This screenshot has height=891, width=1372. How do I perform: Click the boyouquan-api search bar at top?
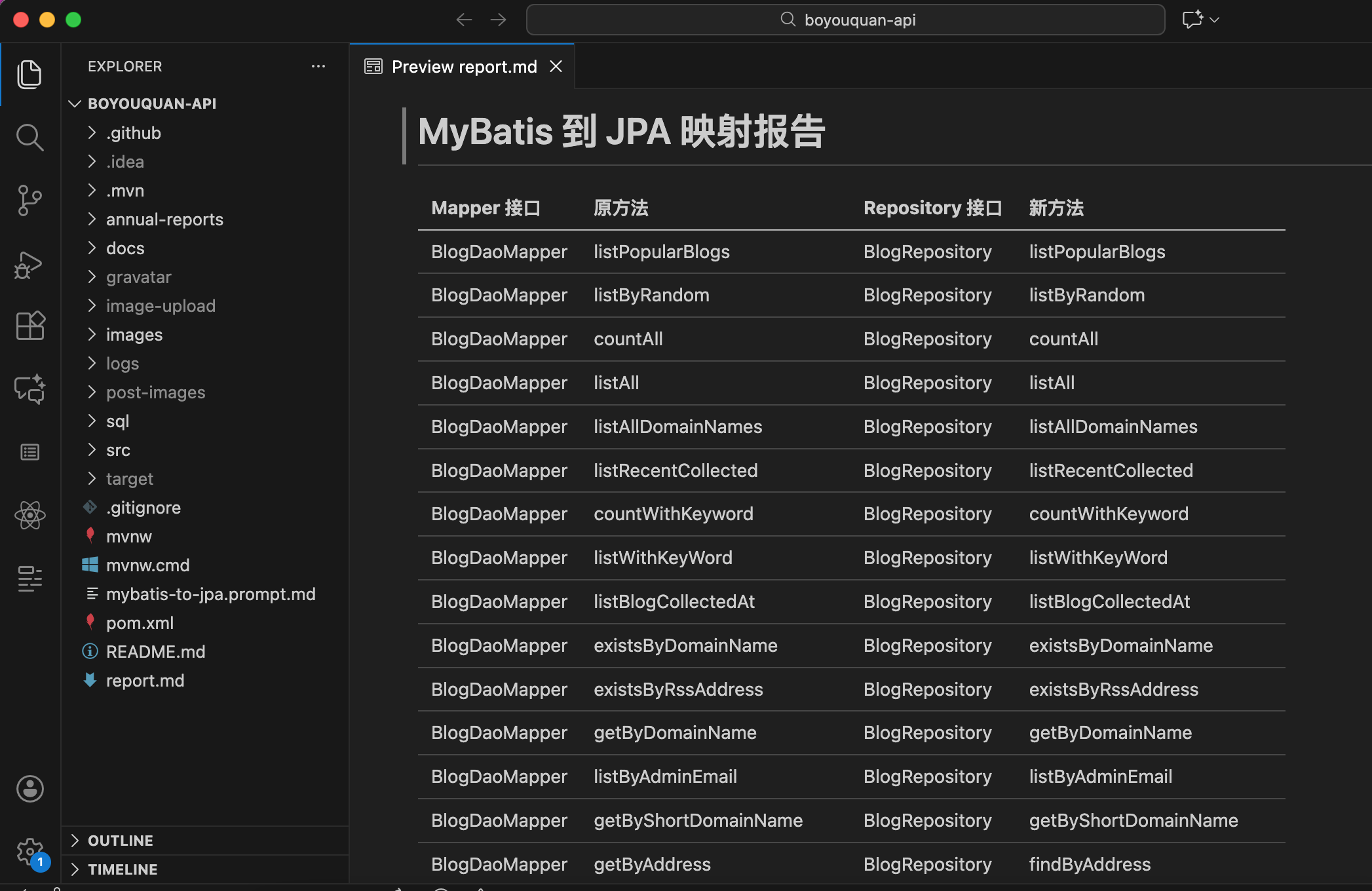(x=845, y=19)
